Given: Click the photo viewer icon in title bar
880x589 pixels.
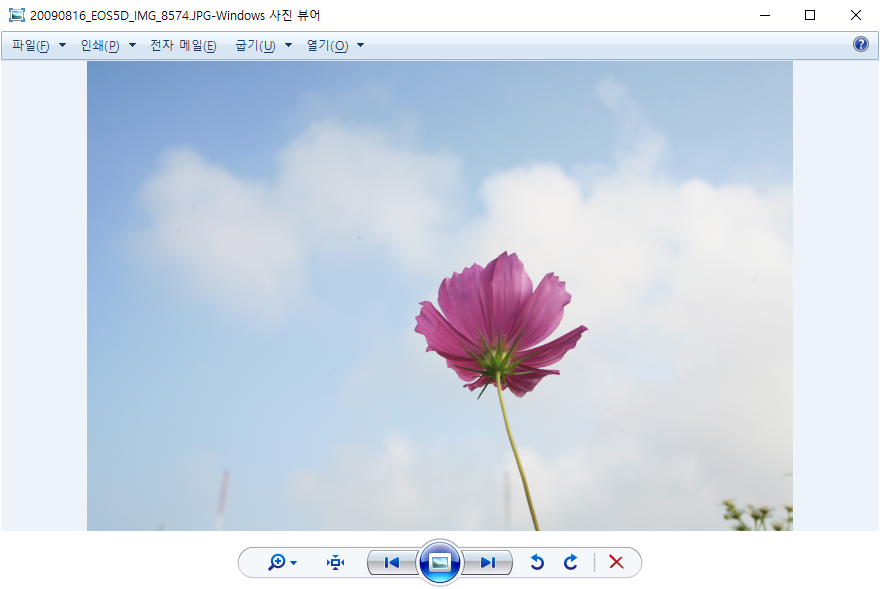Looking at the screenshot, I should point(17,15).
